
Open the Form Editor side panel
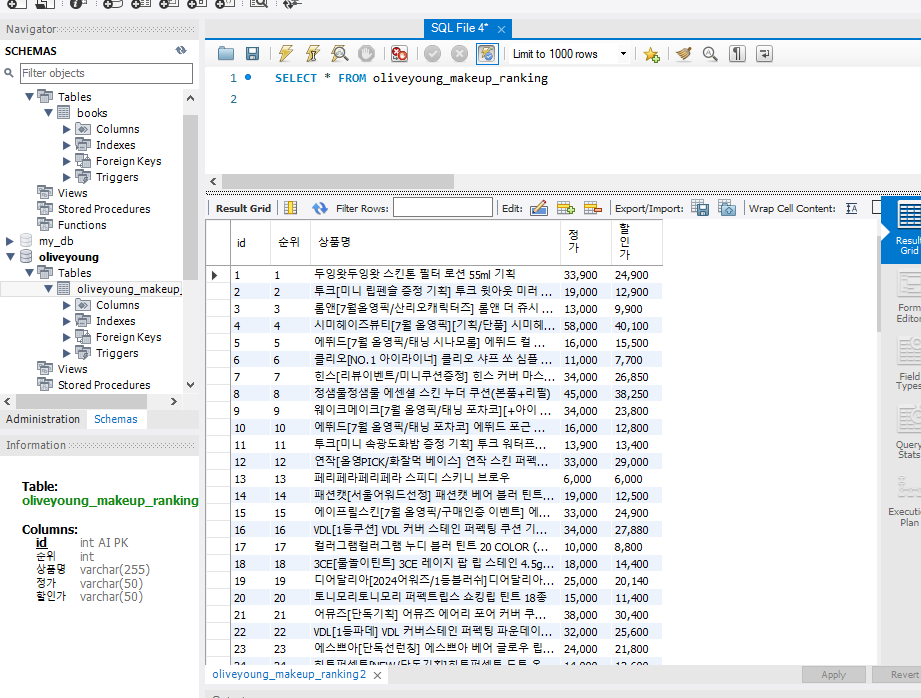click(x=908, y=298)
